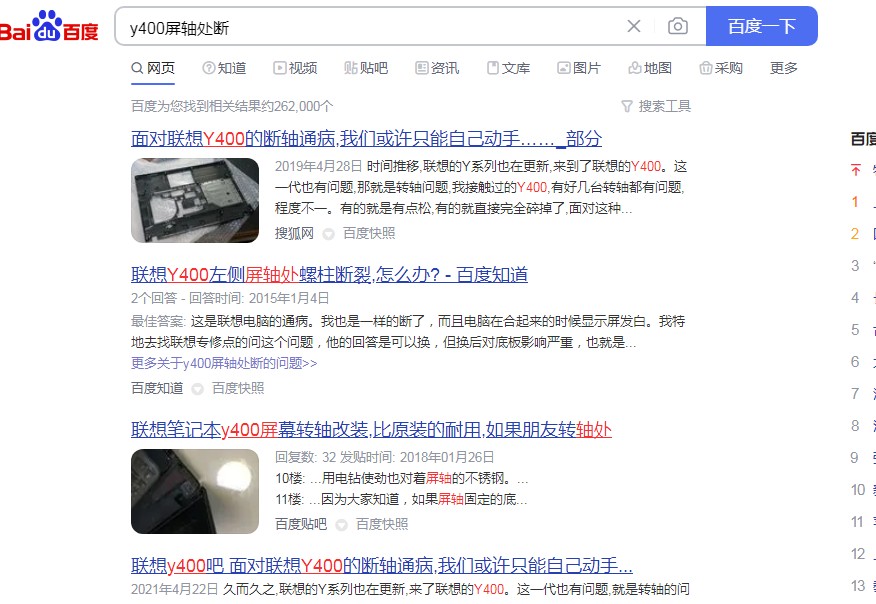This screenshot has width=876, height=604.
Task: Click the laptop bottom-case thumbnail
Action: tap(195, 201)
